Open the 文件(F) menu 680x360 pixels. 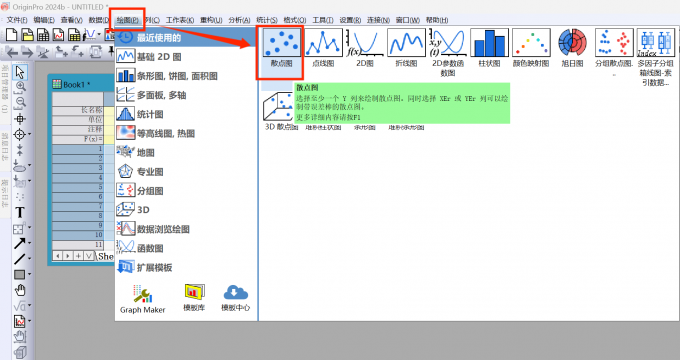17,20
